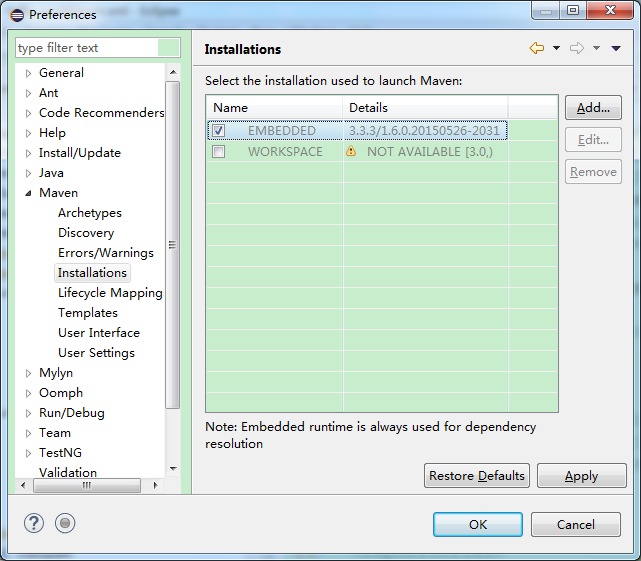Open User Interface preferences page

99,333
